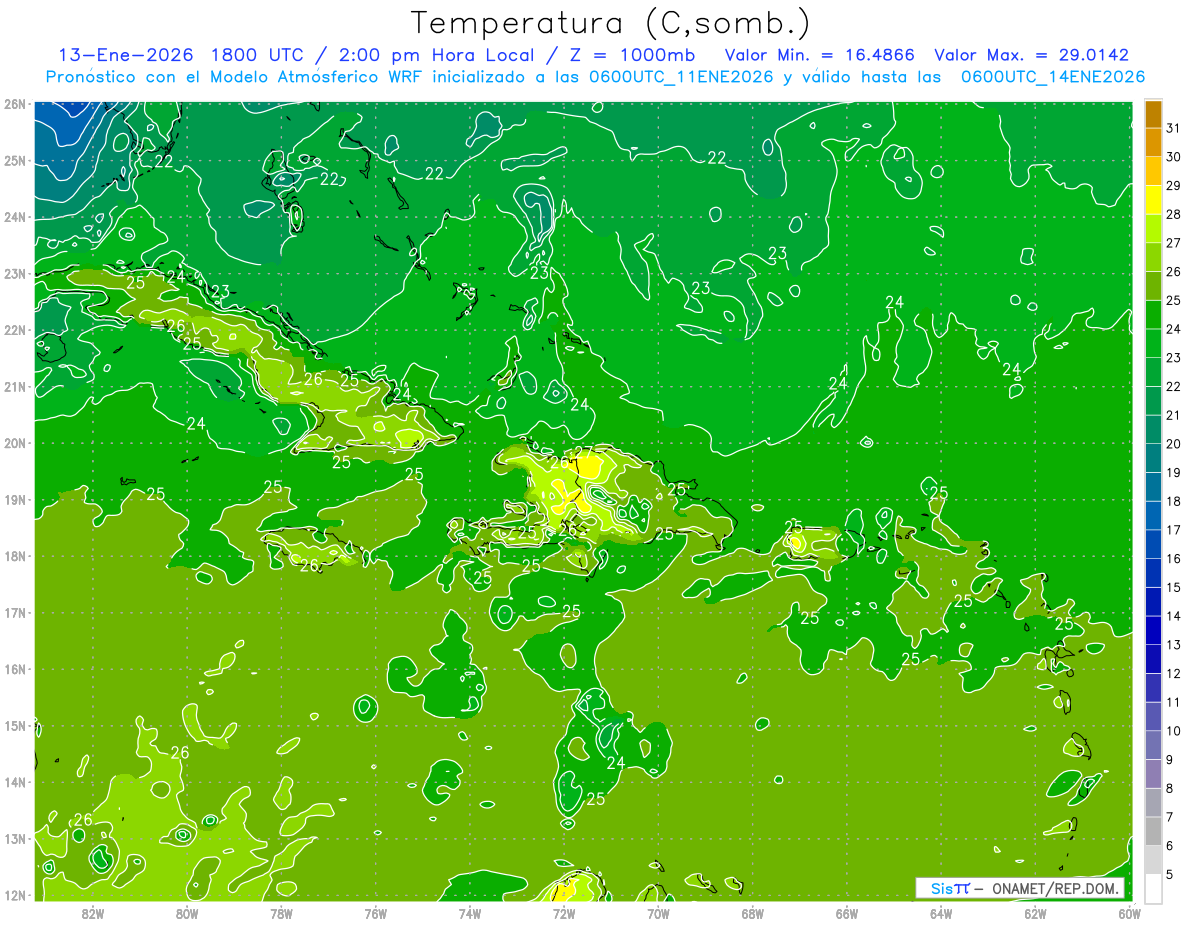Click the '19N' latitude axis label
Image resolution: width=1200 pixels, height=927 pixels.
click(14, 499)
